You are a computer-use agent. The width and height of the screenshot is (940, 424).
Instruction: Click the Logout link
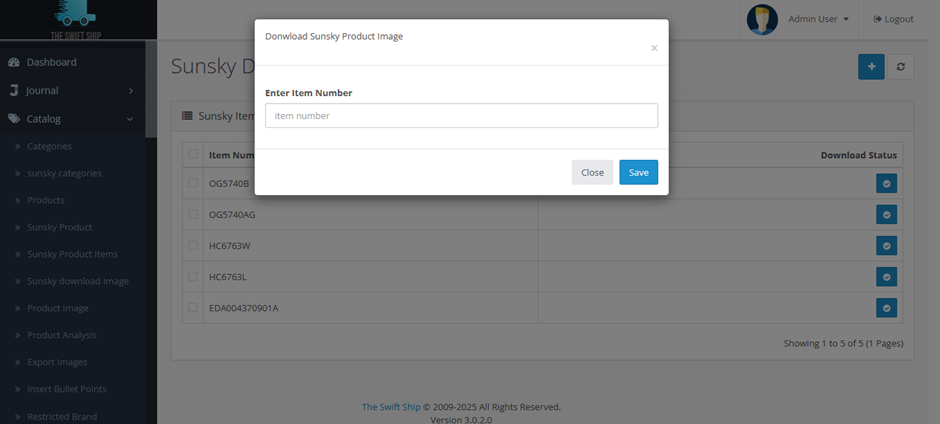[x=893, y=19]
